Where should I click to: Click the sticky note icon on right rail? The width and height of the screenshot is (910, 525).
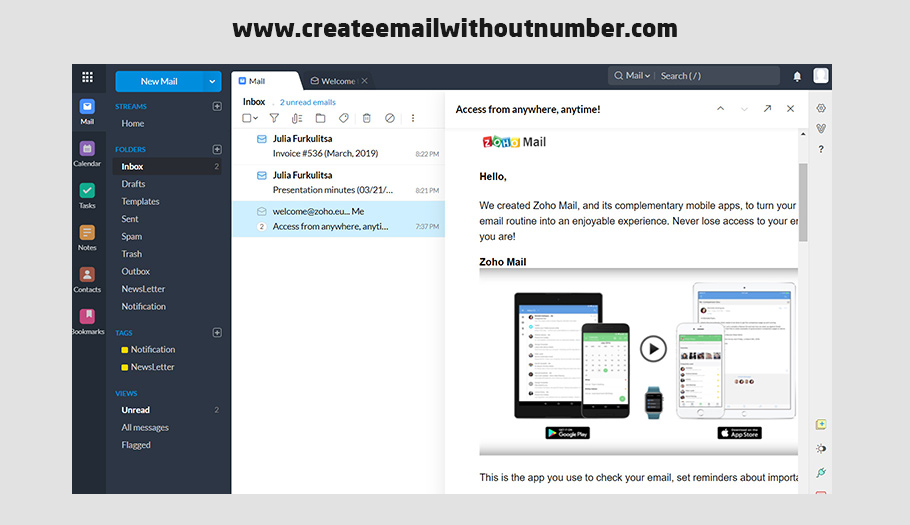[x=821, y=425]
